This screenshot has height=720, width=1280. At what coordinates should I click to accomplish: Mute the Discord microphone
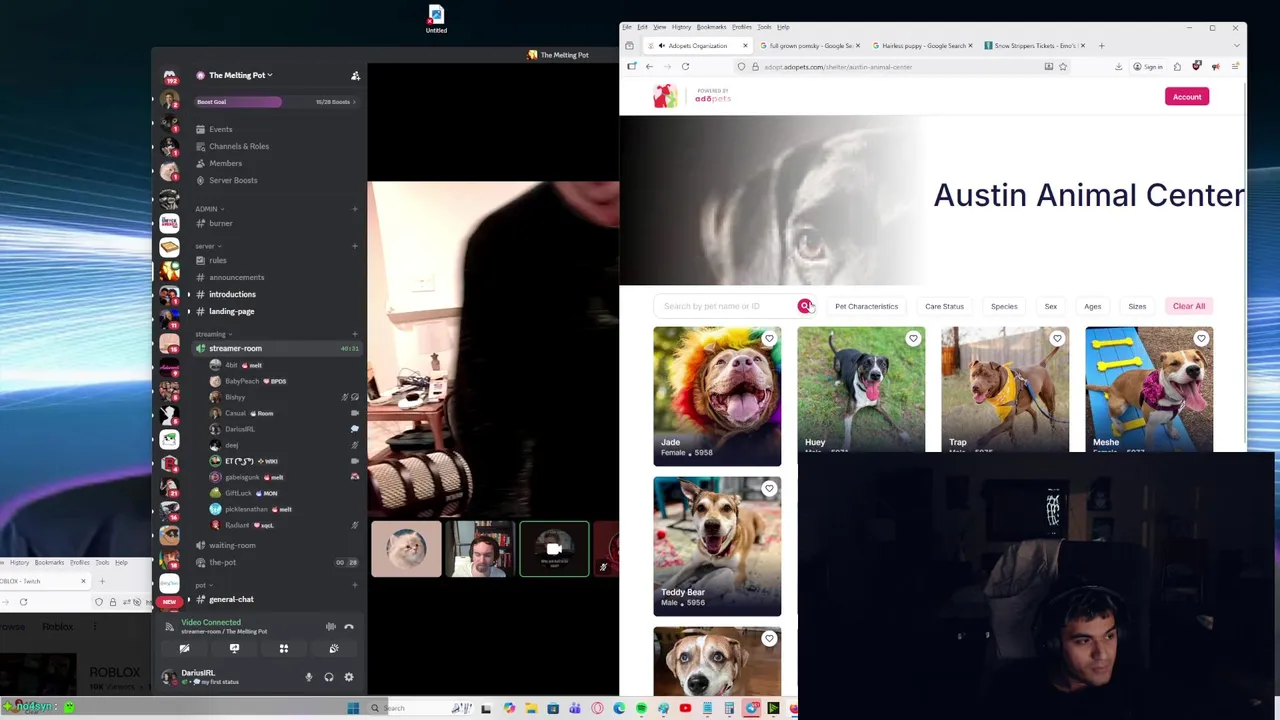pos(309,677)
